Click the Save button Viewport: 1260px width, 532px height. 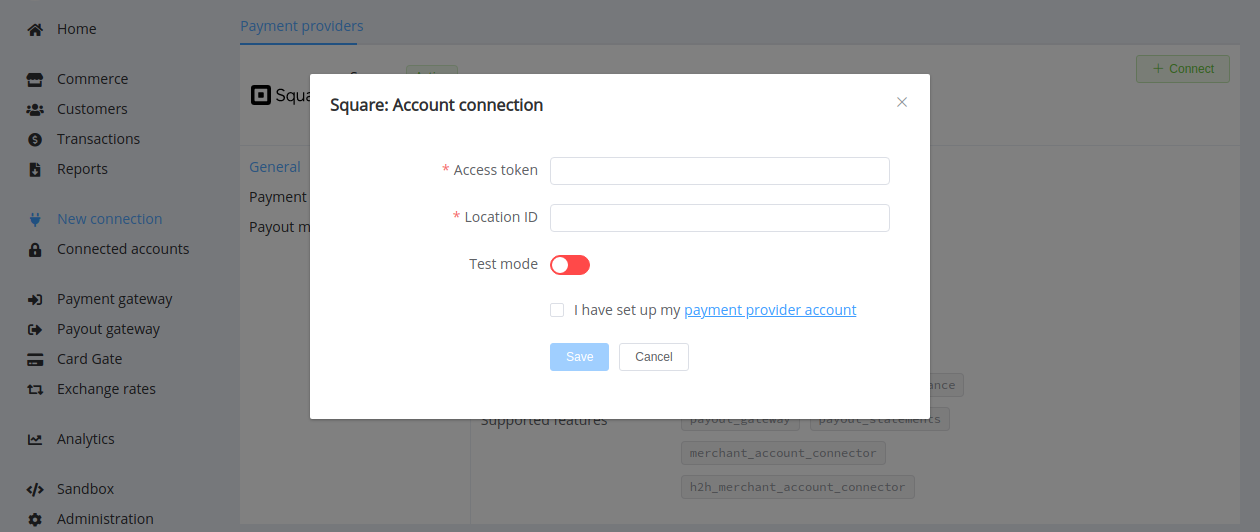click(579, 357)
